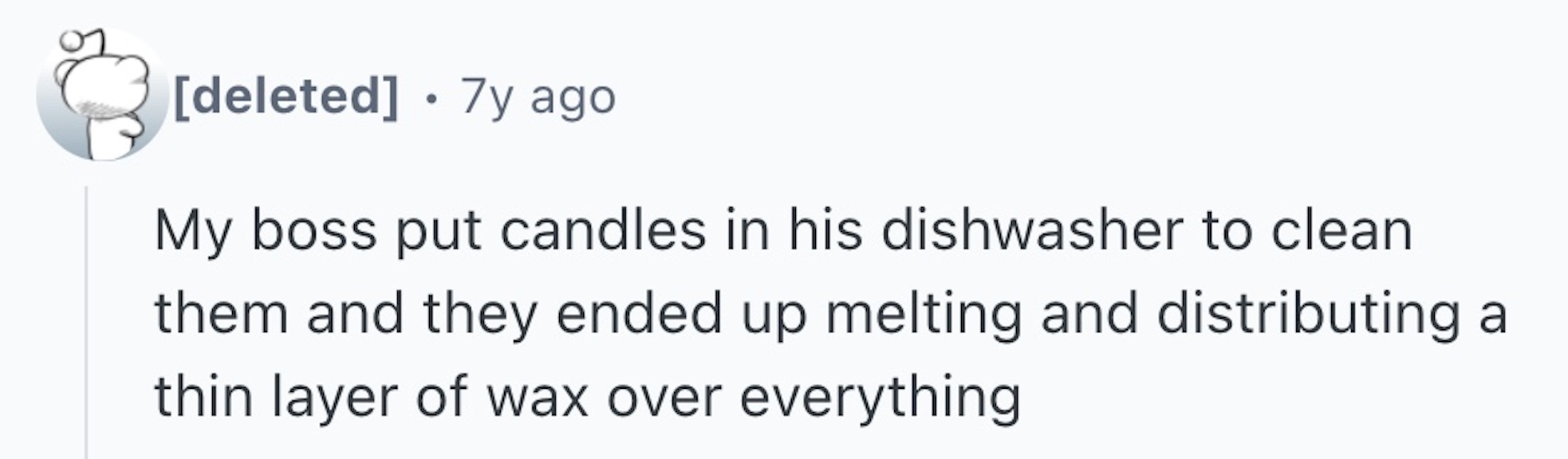Click the "7y ago" comment timestamp
1568x459 pixels.
point(538,96)
